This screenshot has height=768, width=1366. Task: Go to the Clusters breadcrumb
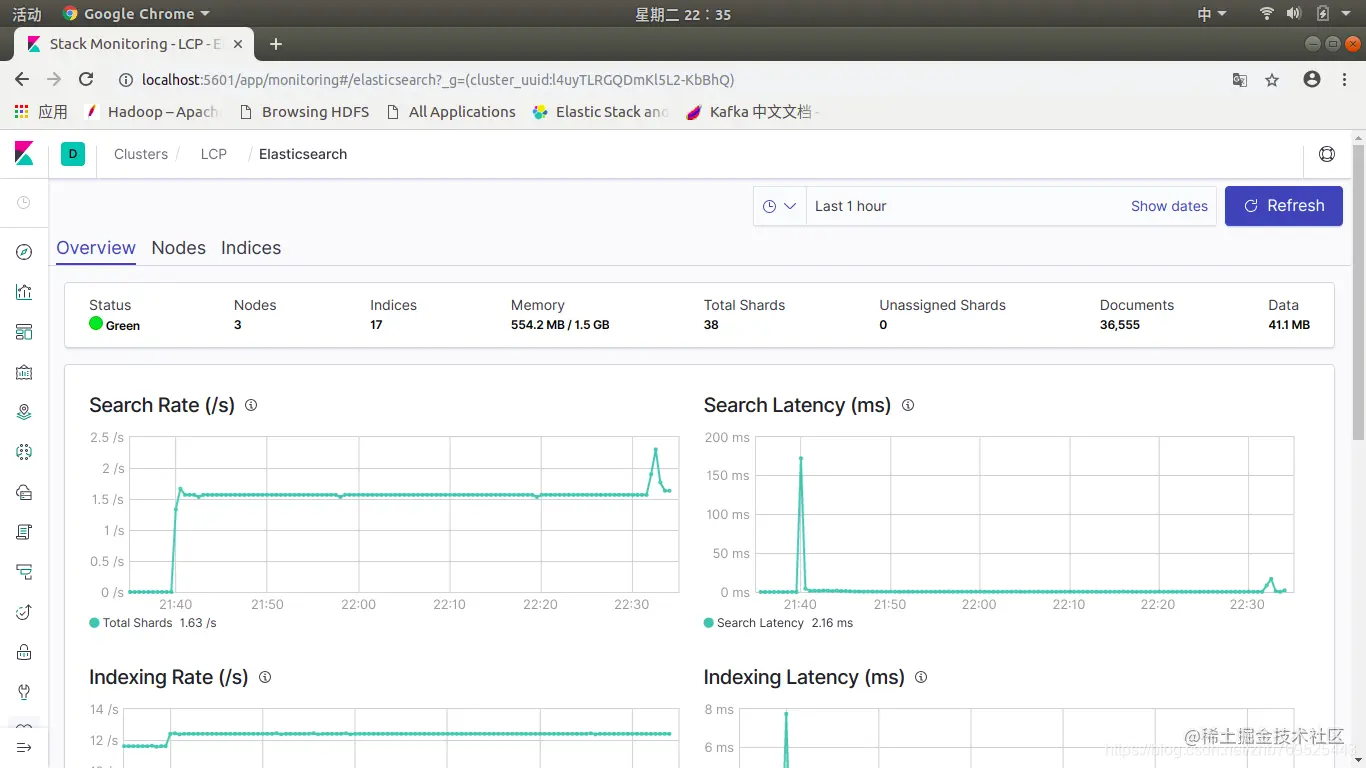click(141, 154)
